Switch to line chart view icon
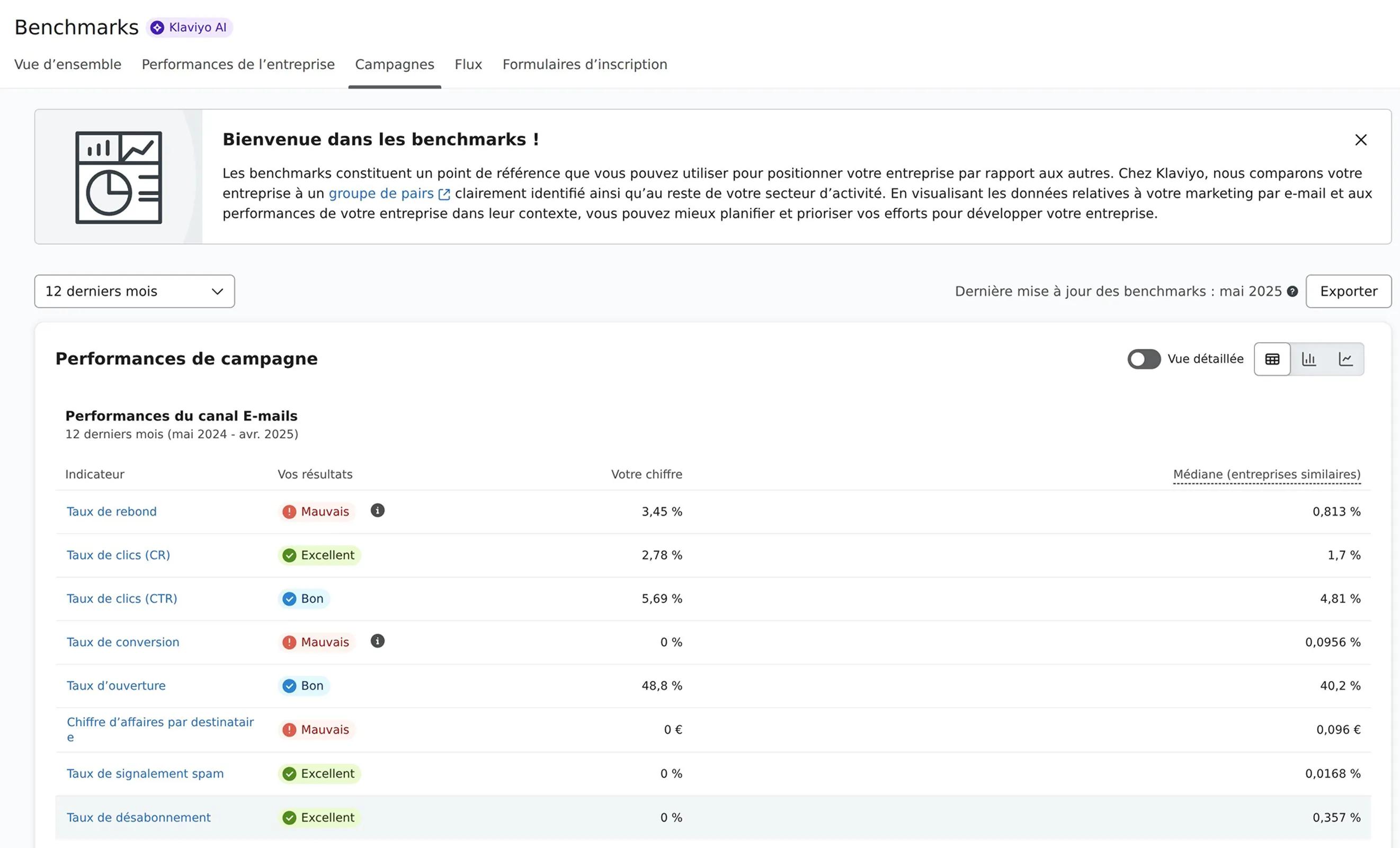This screenshot has height=848, width=1400. point(1345,359)
